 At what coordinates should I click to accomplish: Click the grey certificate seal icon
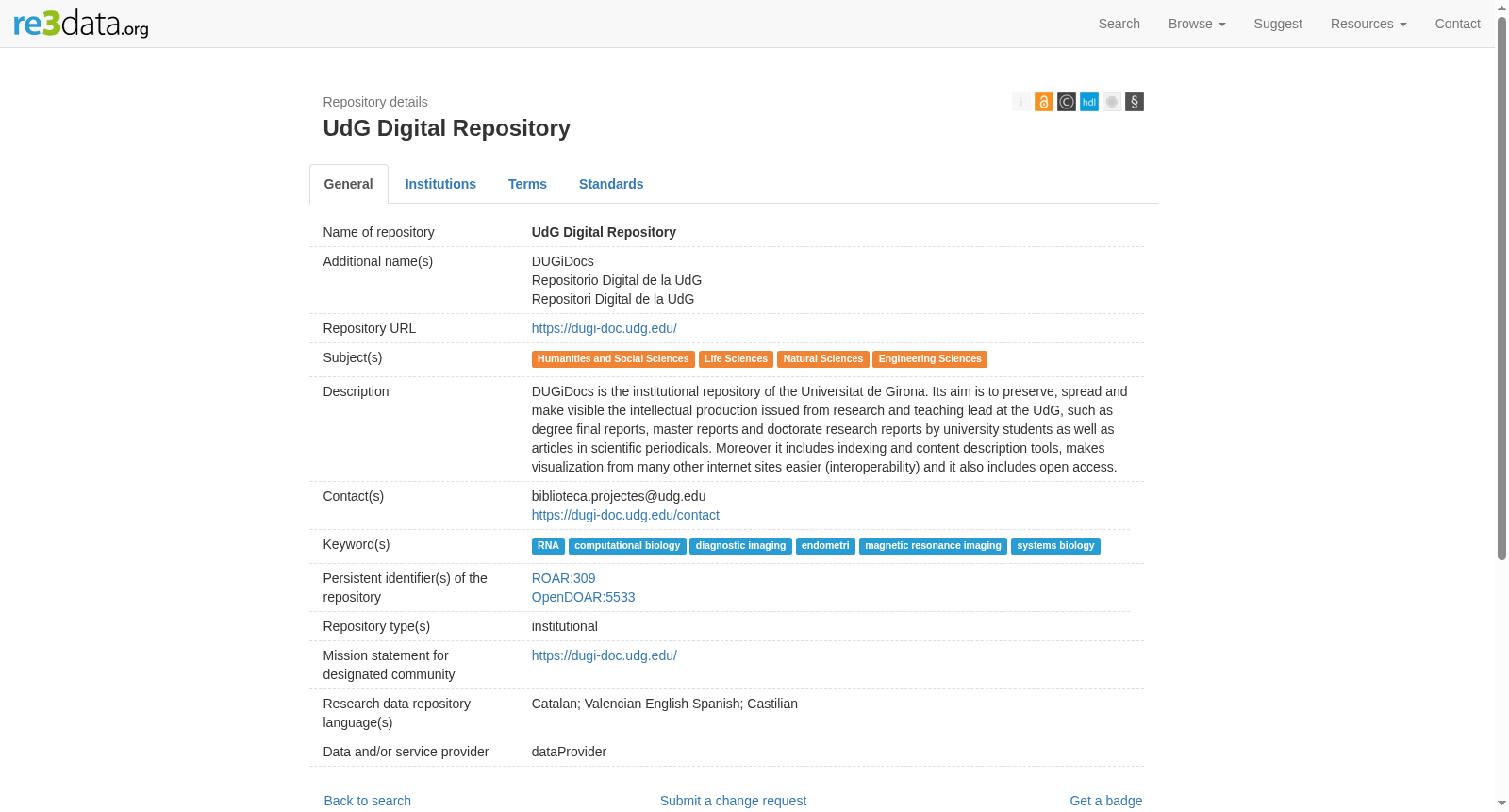(1111, 102)
